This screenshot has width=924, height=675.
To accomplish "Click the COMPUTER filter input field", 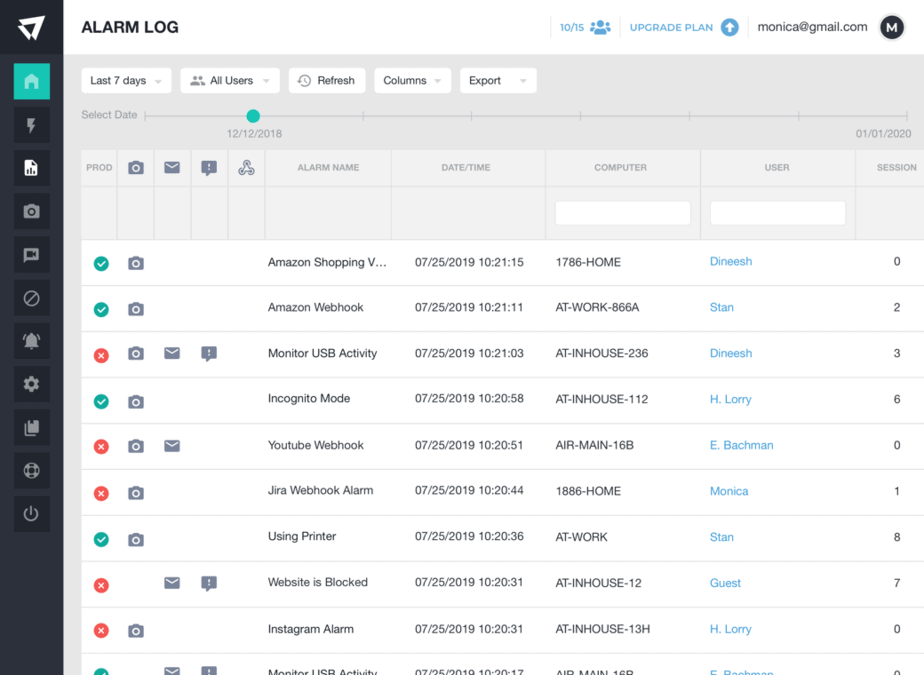I will 622,213.
